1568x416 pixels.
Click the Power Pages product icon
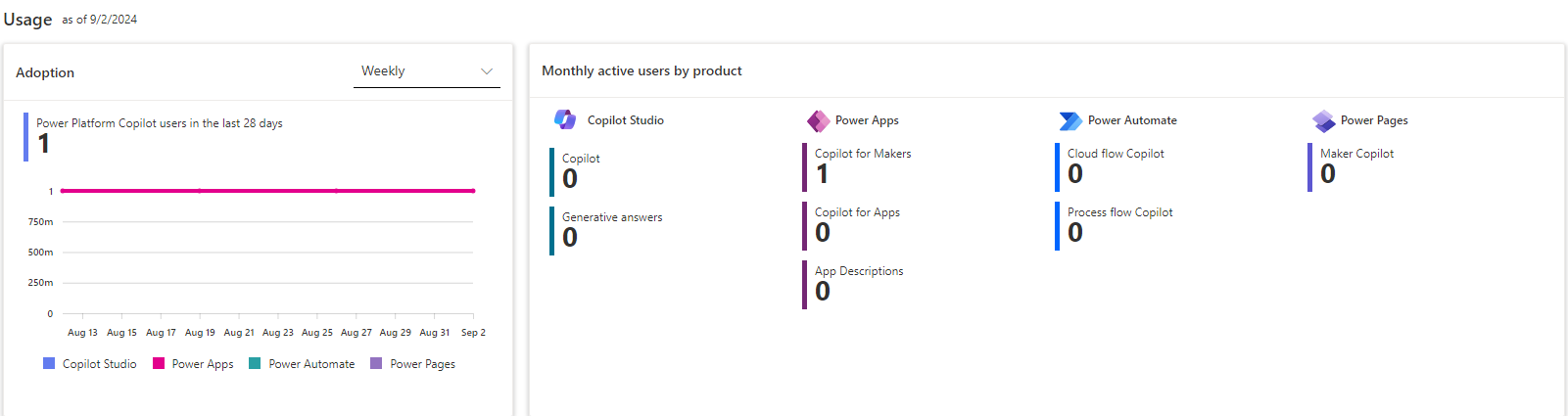click(1324, 120)
